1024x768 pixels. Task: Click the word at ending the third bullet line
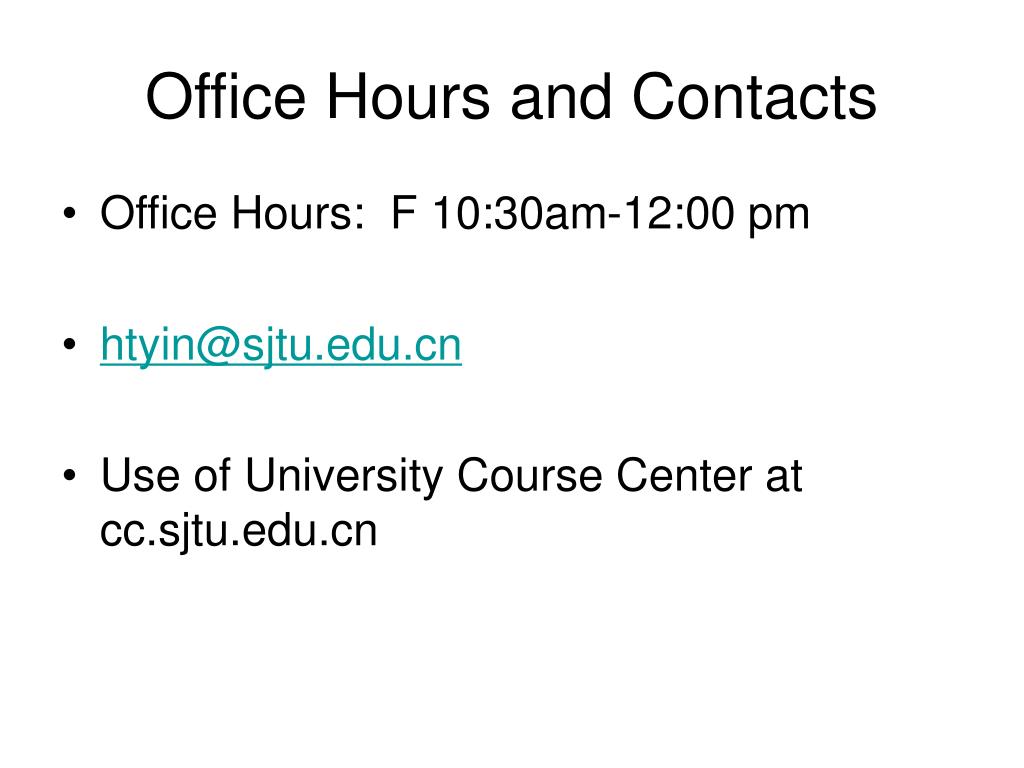(x=783, y=475)
